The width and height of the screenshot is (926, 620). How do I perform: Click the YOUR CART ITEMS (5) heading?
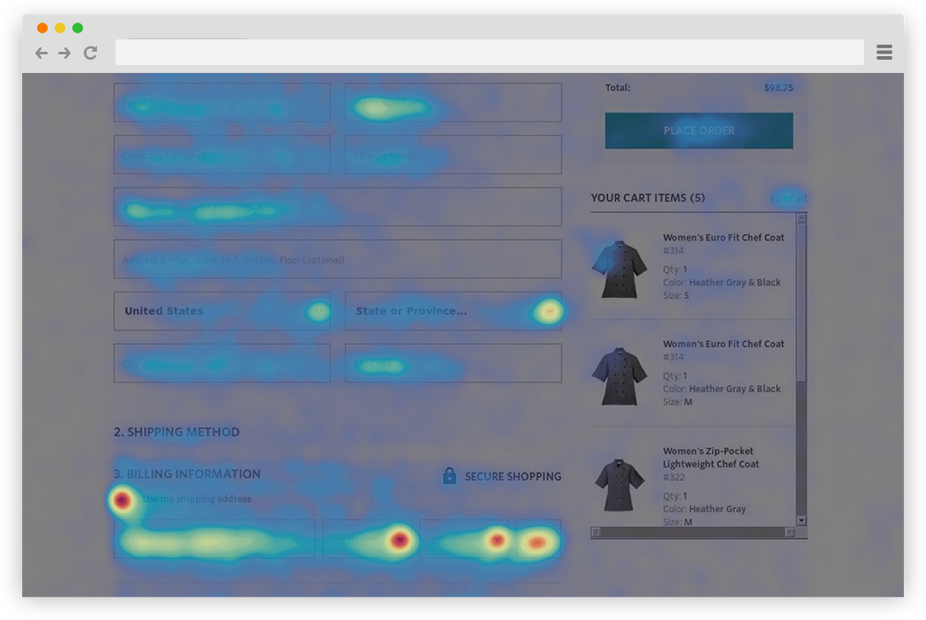click(x=648, y=198)
